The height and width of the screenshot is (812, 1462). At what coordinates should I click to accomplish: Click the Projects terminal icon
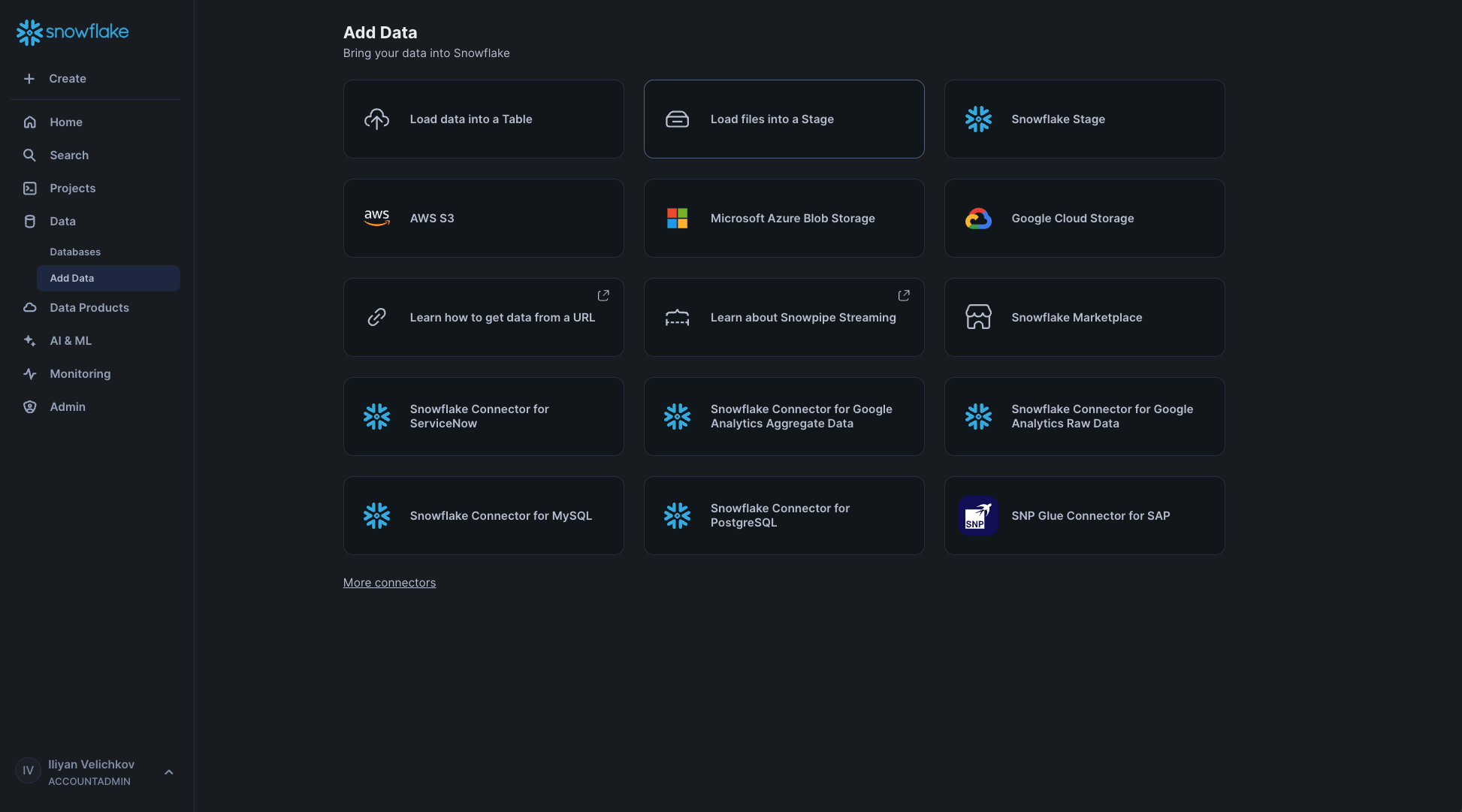[30, 189]
